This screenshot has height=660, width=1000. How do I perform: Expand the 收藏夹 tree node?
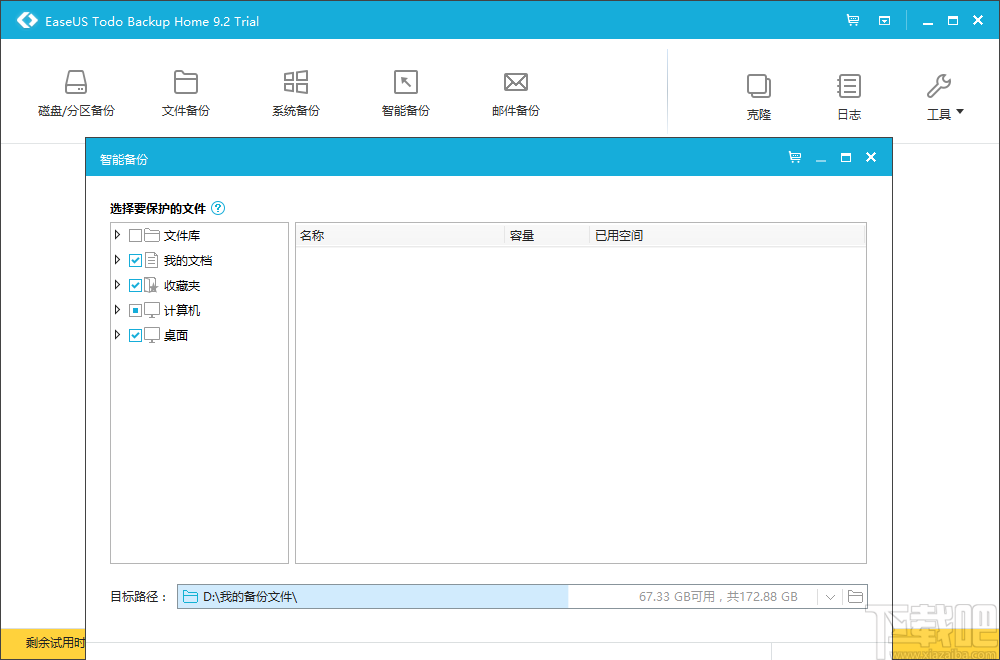(117, 284)
